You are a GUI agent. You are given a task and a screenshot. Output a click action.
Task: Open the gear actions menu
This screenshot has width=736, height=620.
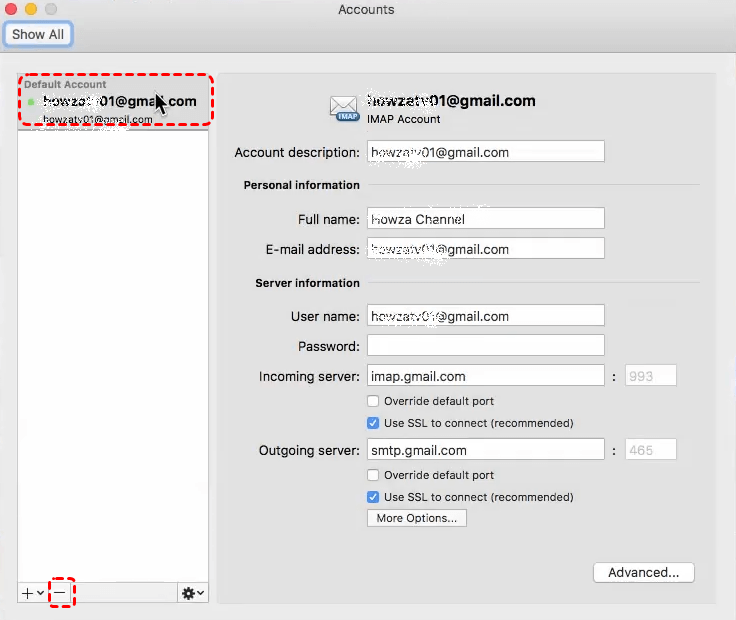coord(193,593)
